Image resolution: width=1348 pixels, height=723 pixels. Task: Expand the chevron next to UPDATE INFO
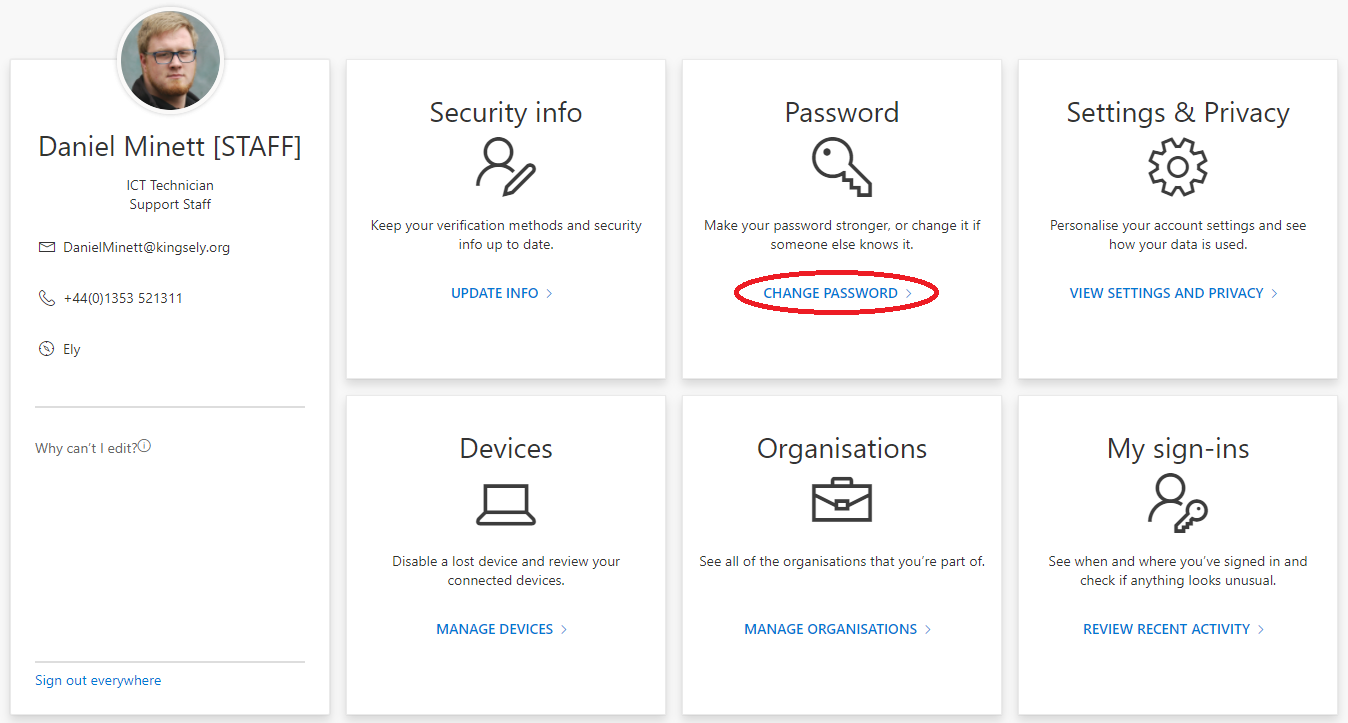(548, 293)
